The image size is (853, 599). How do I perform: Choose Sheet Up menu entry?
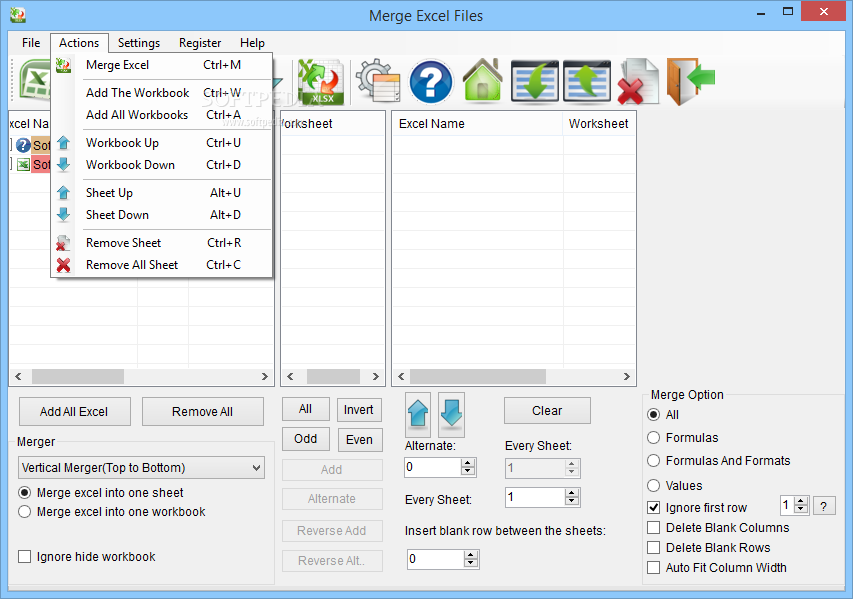163,193
